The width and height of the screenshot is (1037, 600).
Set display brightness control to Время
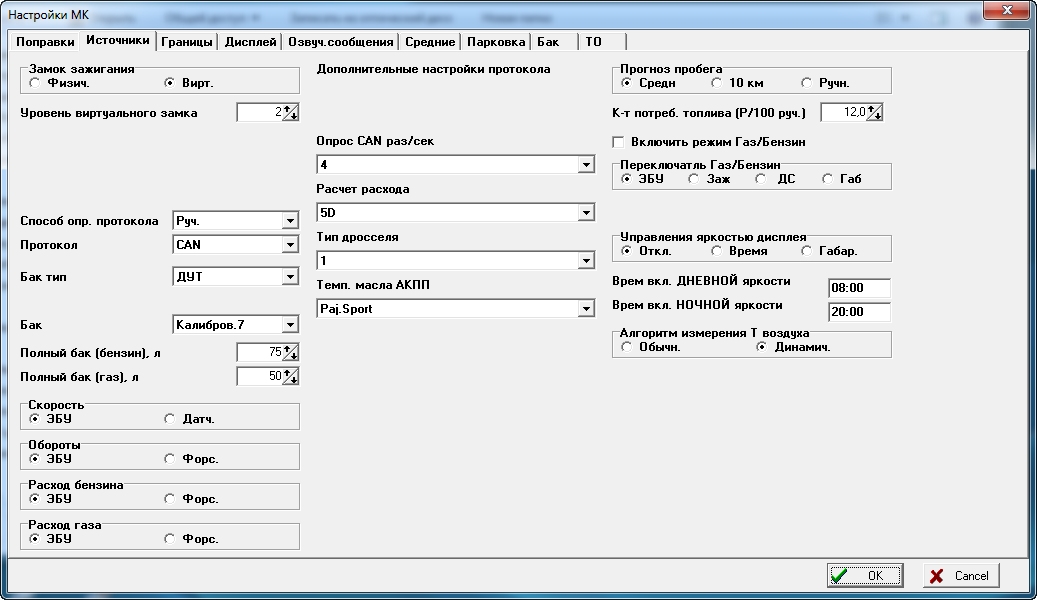717,251
